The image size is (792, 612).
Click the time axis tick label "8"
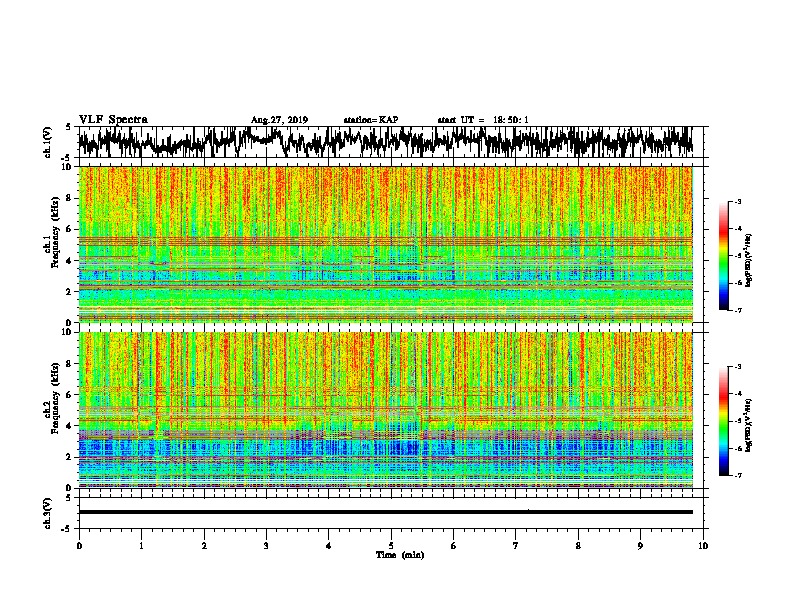(578, 546)
